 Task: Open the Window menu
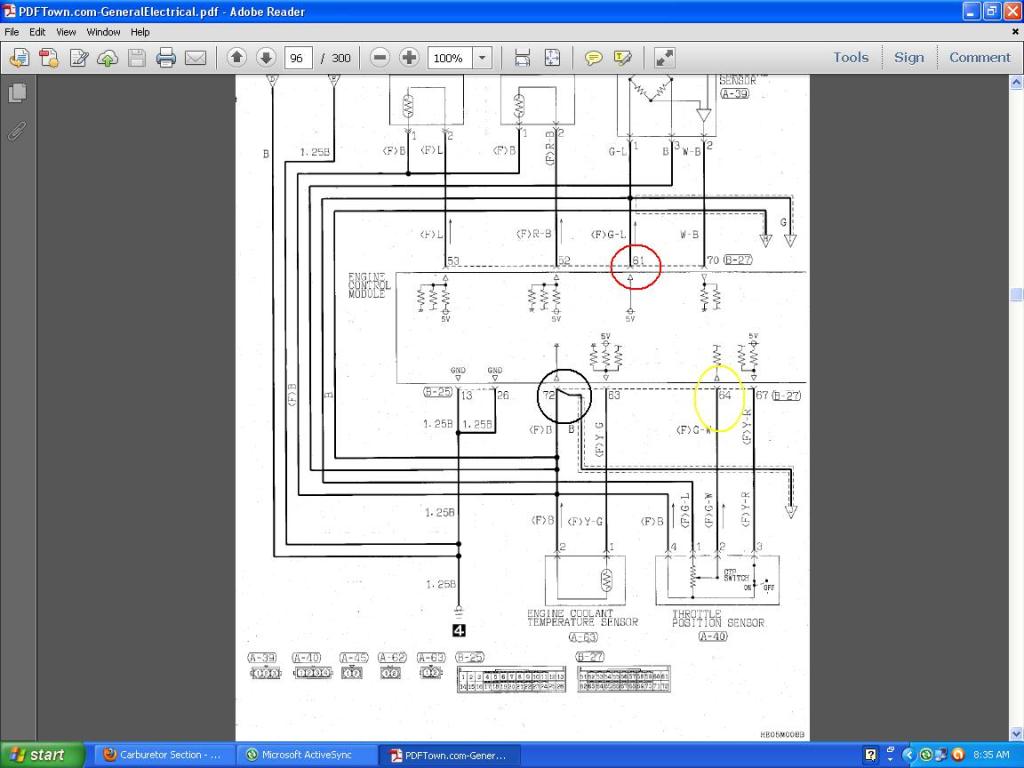pos(103,32)
